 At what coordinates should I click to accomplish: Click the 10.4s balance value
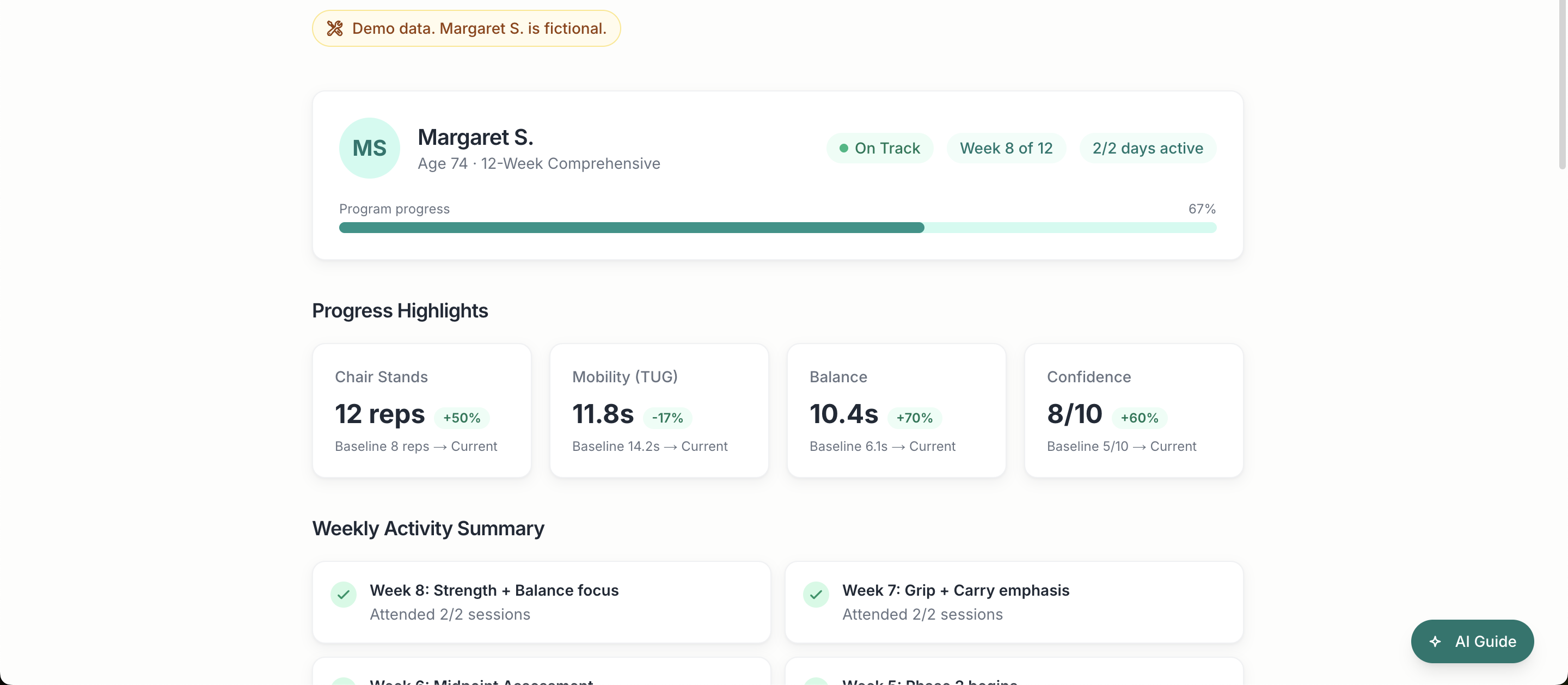pos(844,414)
